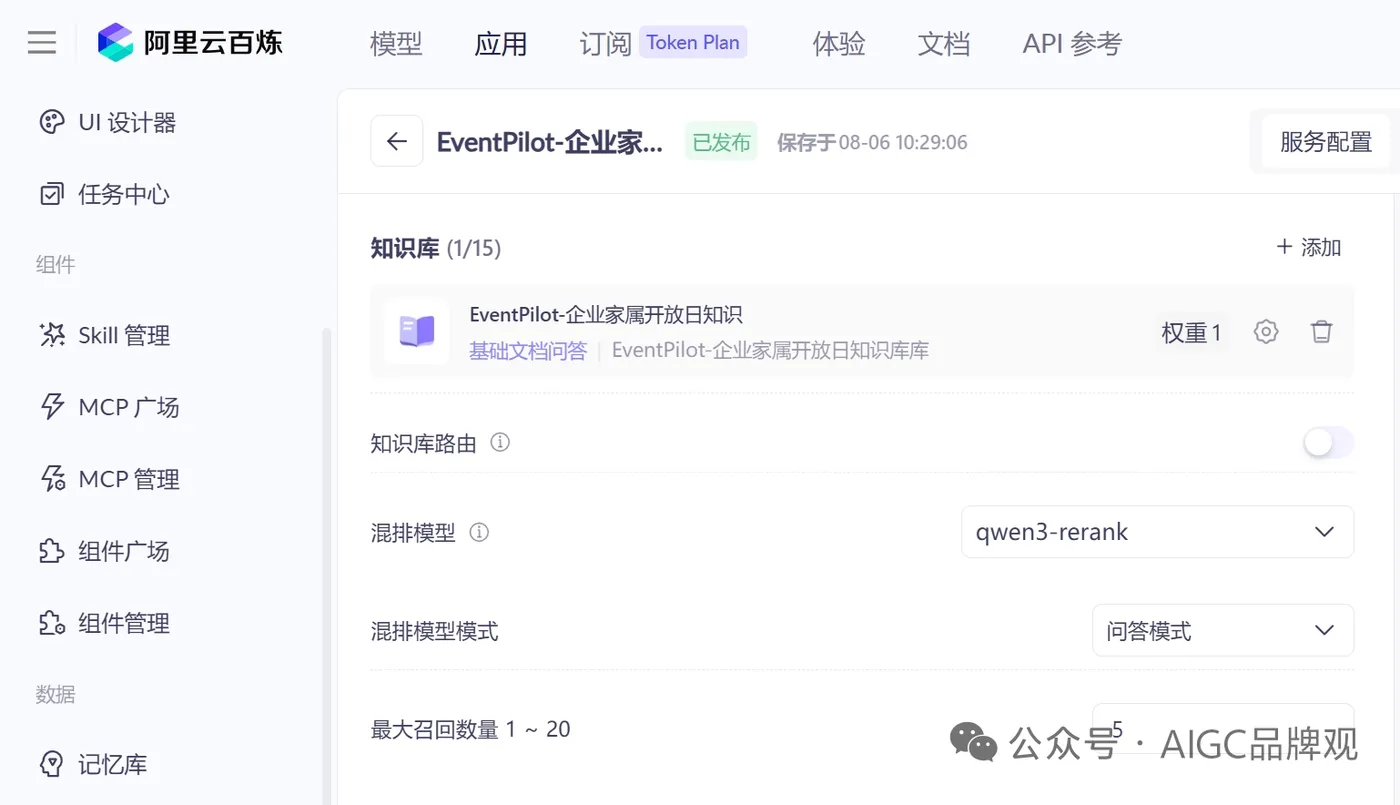The width and height of the screenshot is (1400, 805).
Task: Click the 已发布 status tag
Action: [721, 142]
